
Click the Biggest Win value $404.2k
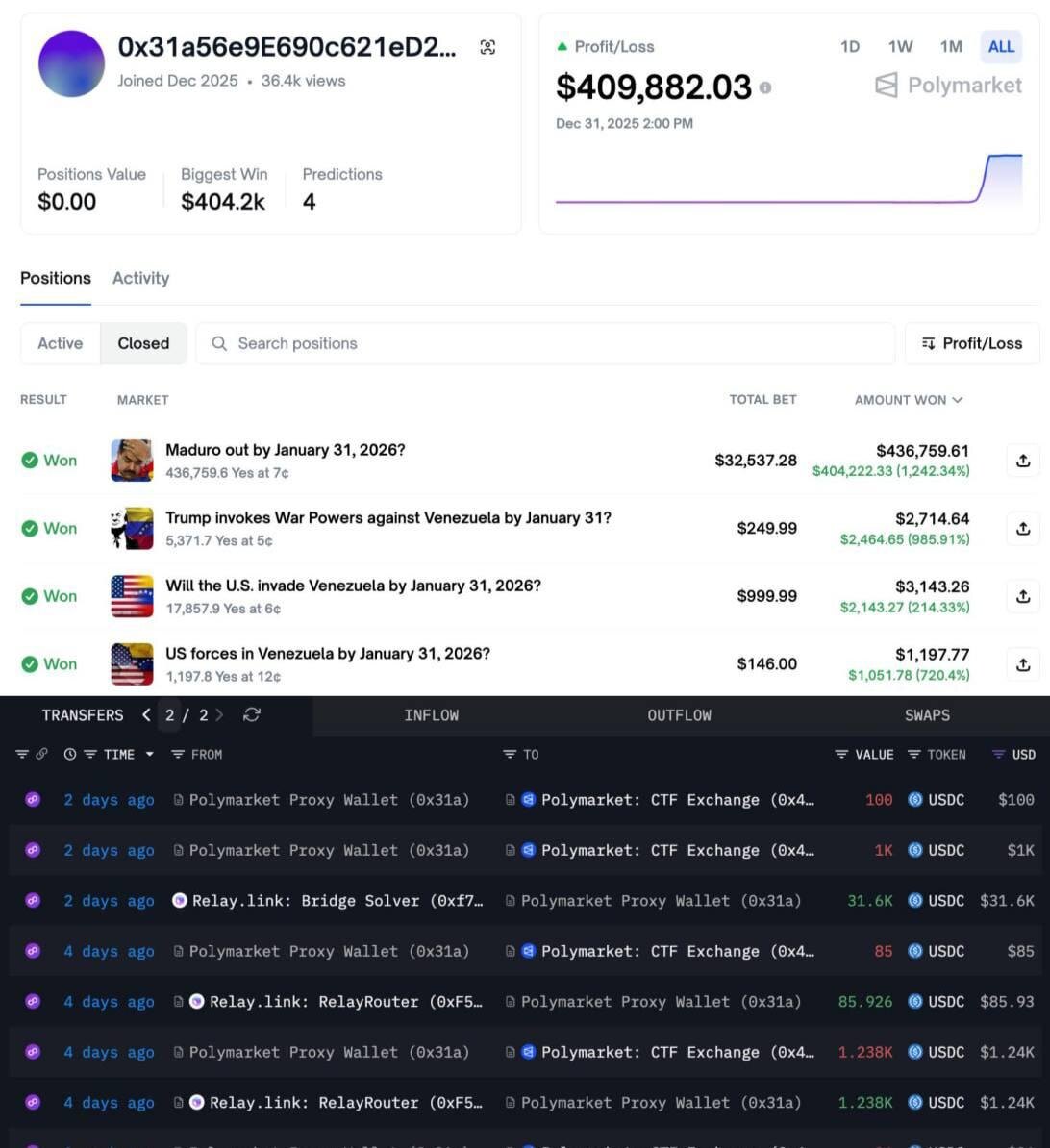point(222,201)
